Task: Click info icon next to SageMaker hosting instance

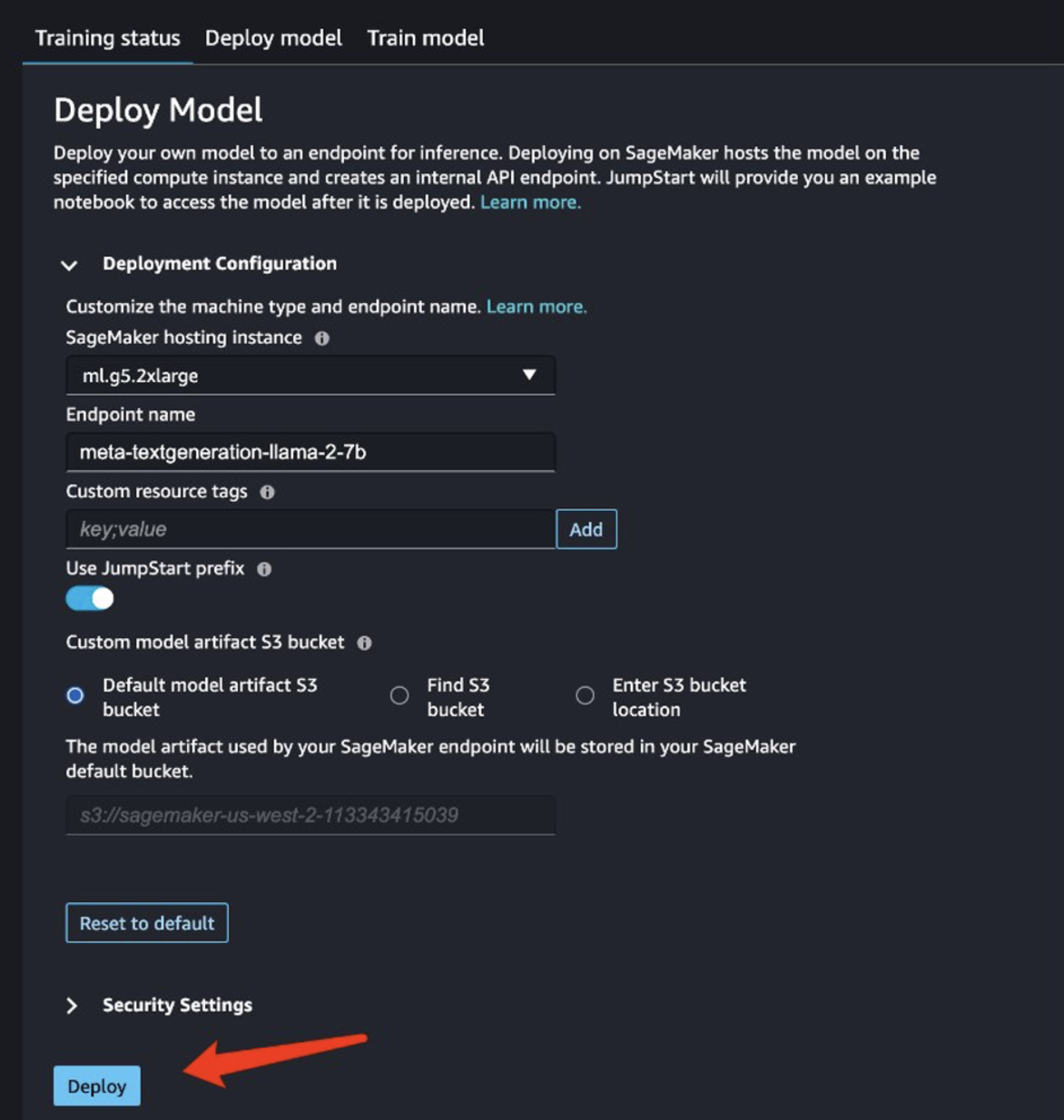Action: click(321, 339)
